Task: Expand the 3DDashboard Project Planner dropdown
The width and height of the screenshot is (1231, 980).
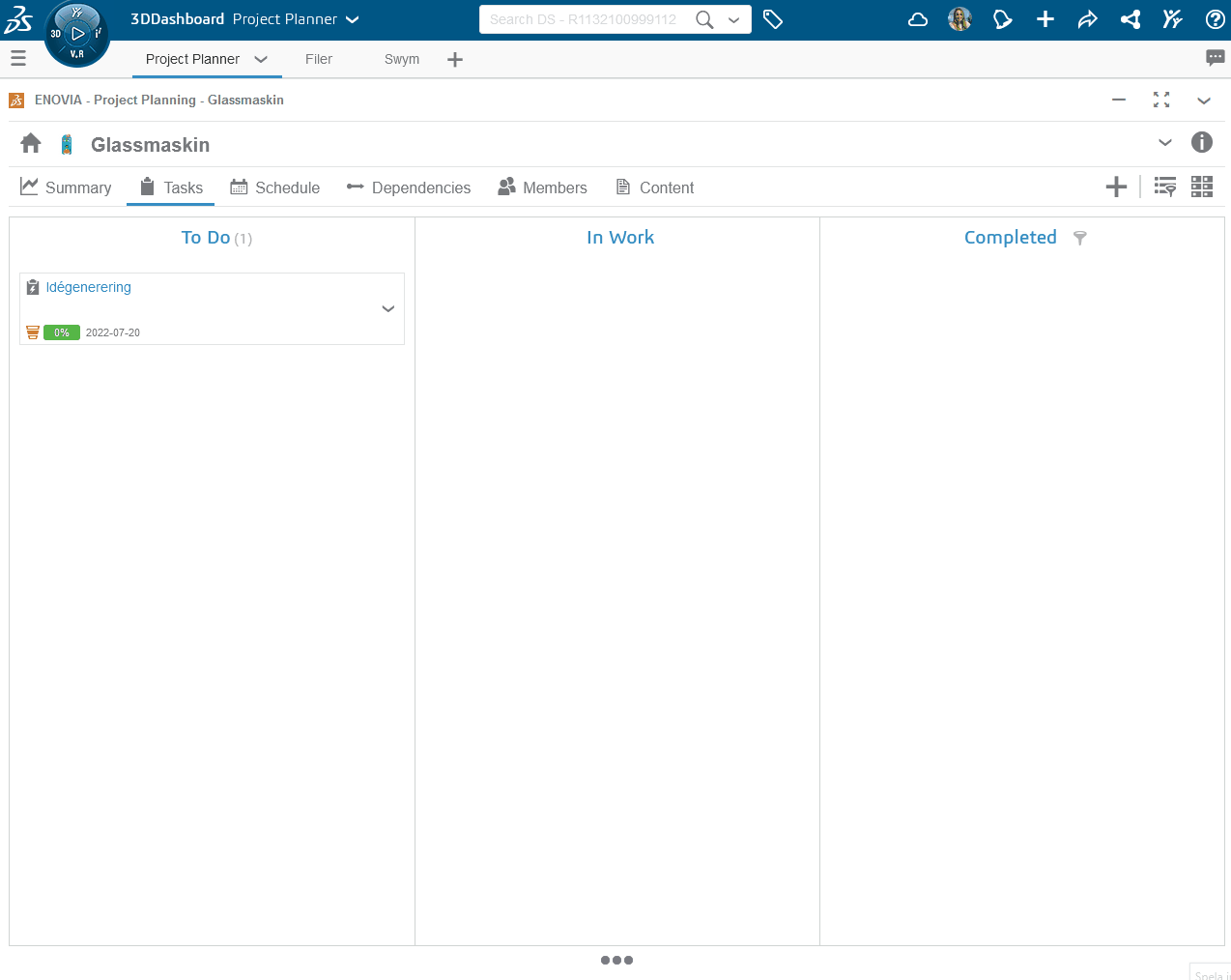Action: [x=353, y=19]
